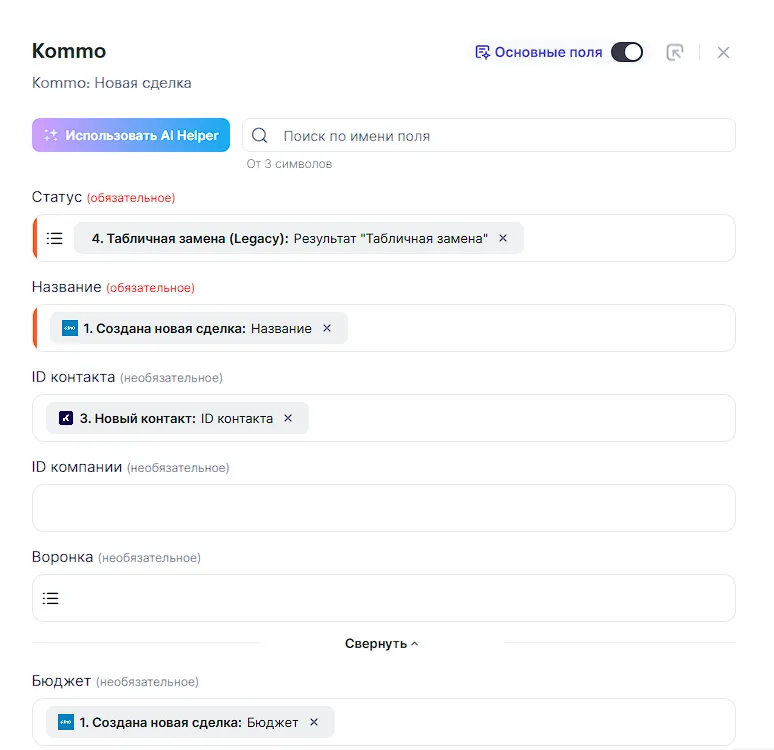Click into the empty ID компании field
The width and height of the screenshot is (774, 750).
(384, 508)
